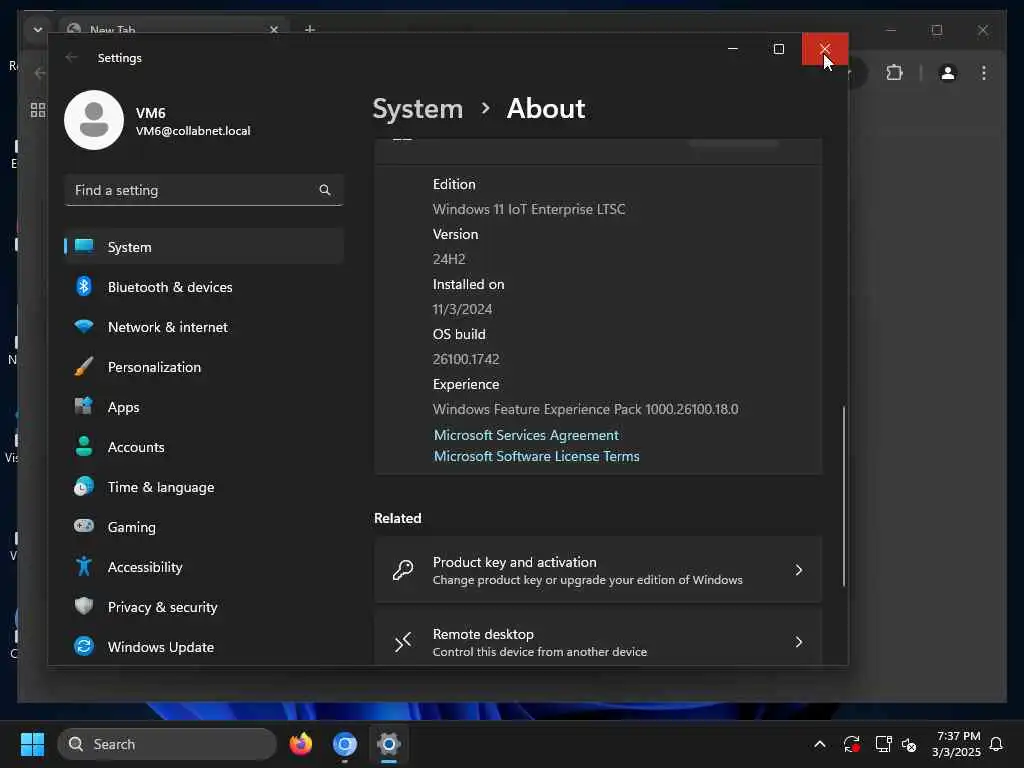Open the Chrome three-dot menu

984,72
